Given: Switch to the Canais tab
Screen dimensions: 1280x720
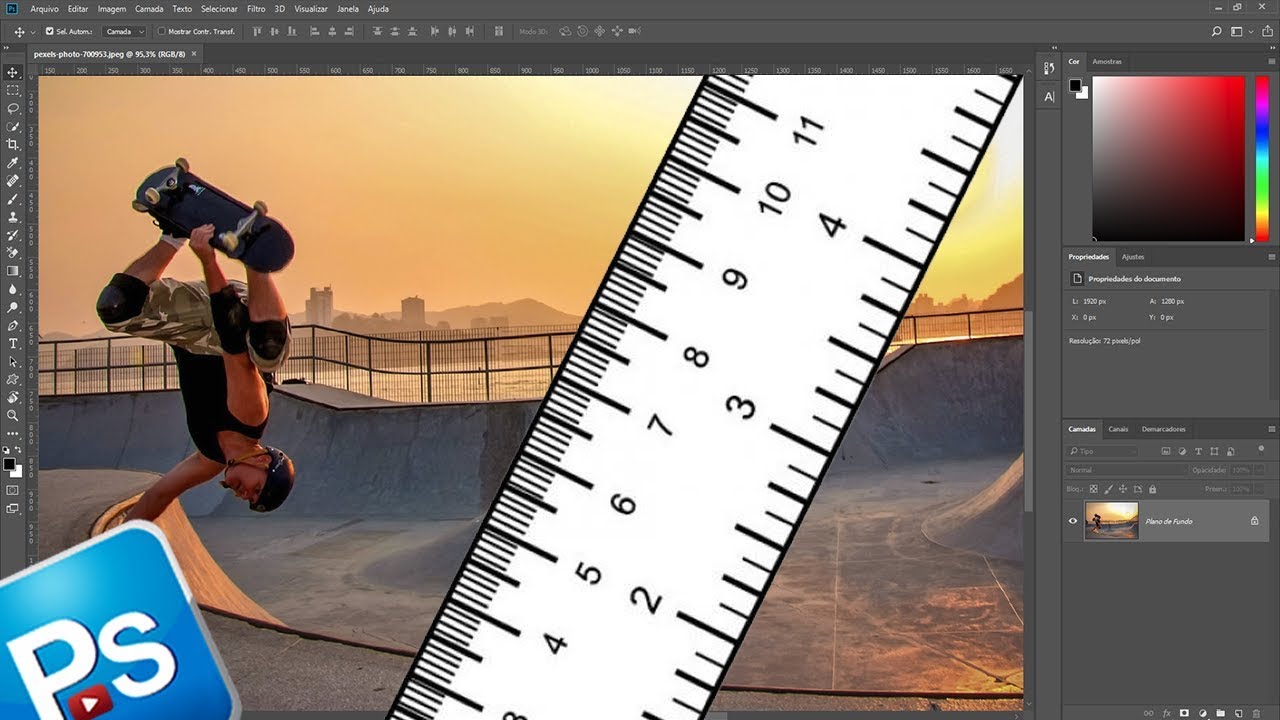Looking at the screenshot, I should 1118,429.
